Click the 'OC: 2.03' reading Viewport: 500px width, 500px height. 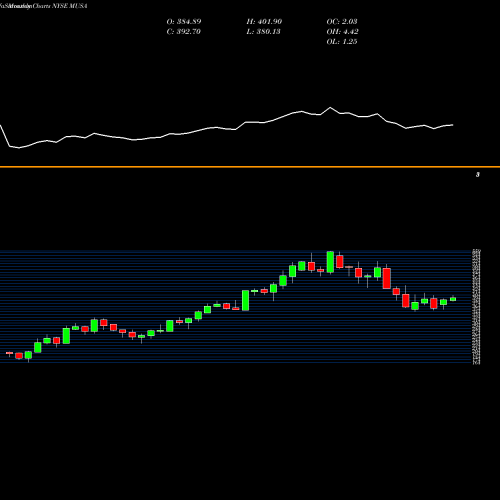point(342,22)
